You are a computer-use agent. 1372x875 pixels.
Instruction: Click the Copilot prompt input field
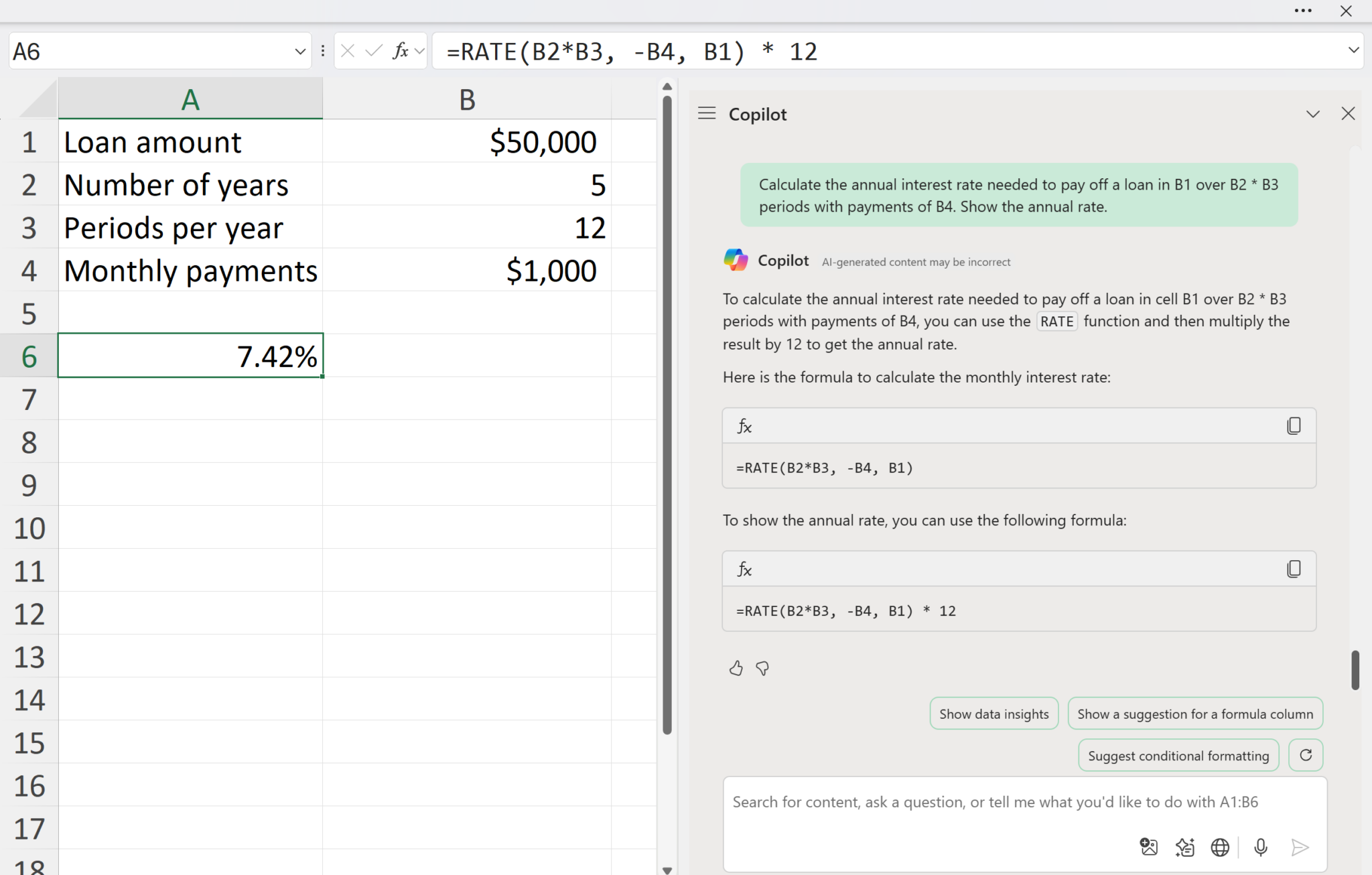point(995,803)
